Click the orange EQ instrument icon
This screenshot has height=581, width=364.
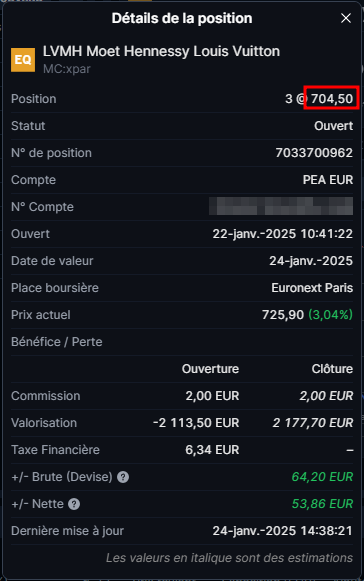23,59
